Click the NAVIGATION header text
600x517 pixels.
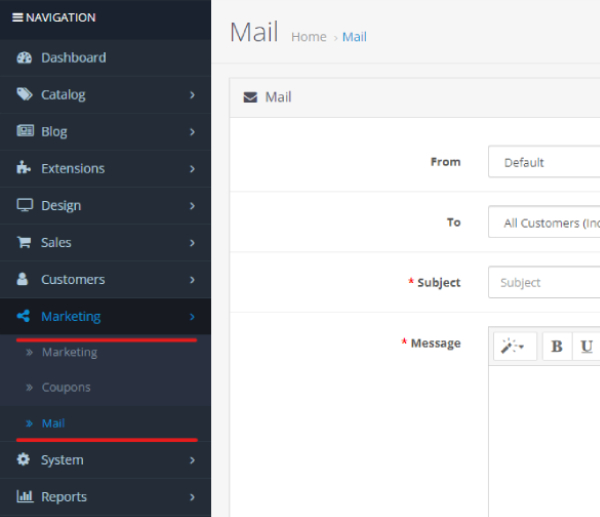click(x=61, y=18)
